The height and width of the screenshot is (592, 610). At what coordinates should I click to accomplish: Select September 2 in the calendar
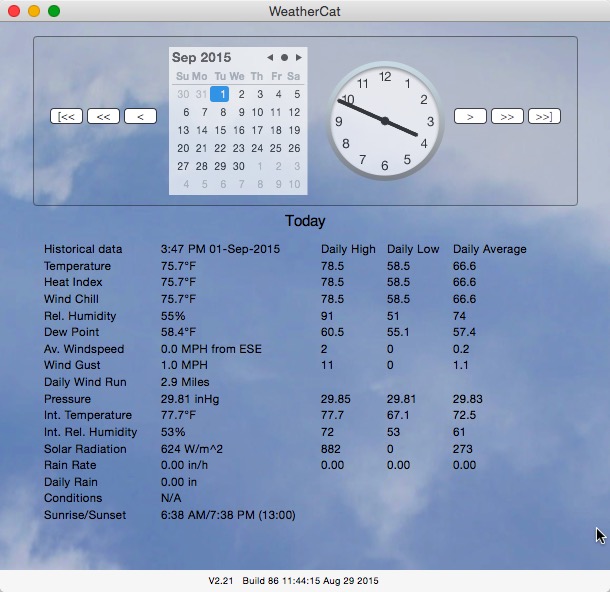tap(242, 94)
